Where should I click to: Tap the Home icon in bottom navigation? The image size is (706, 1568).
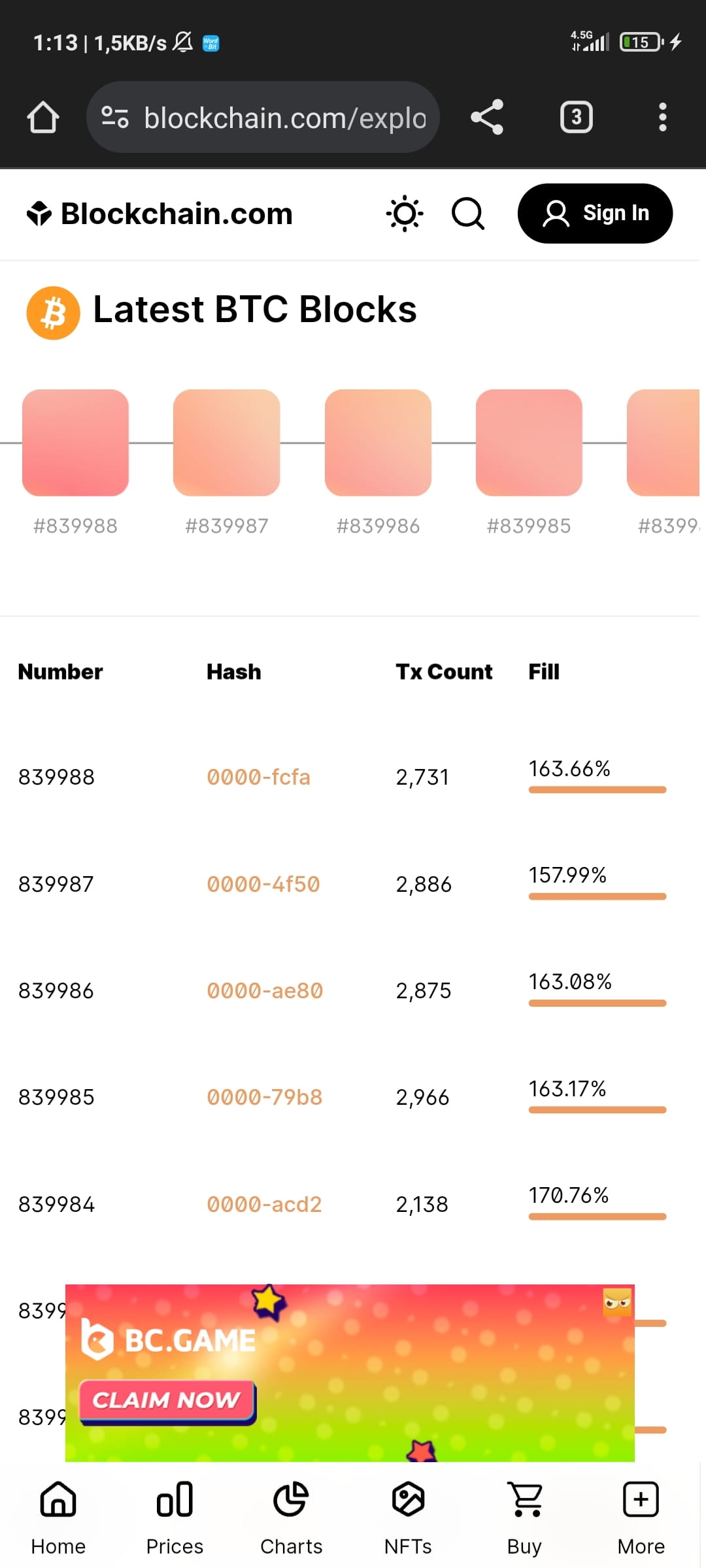pyautogui.click(x=58, y=1499)
